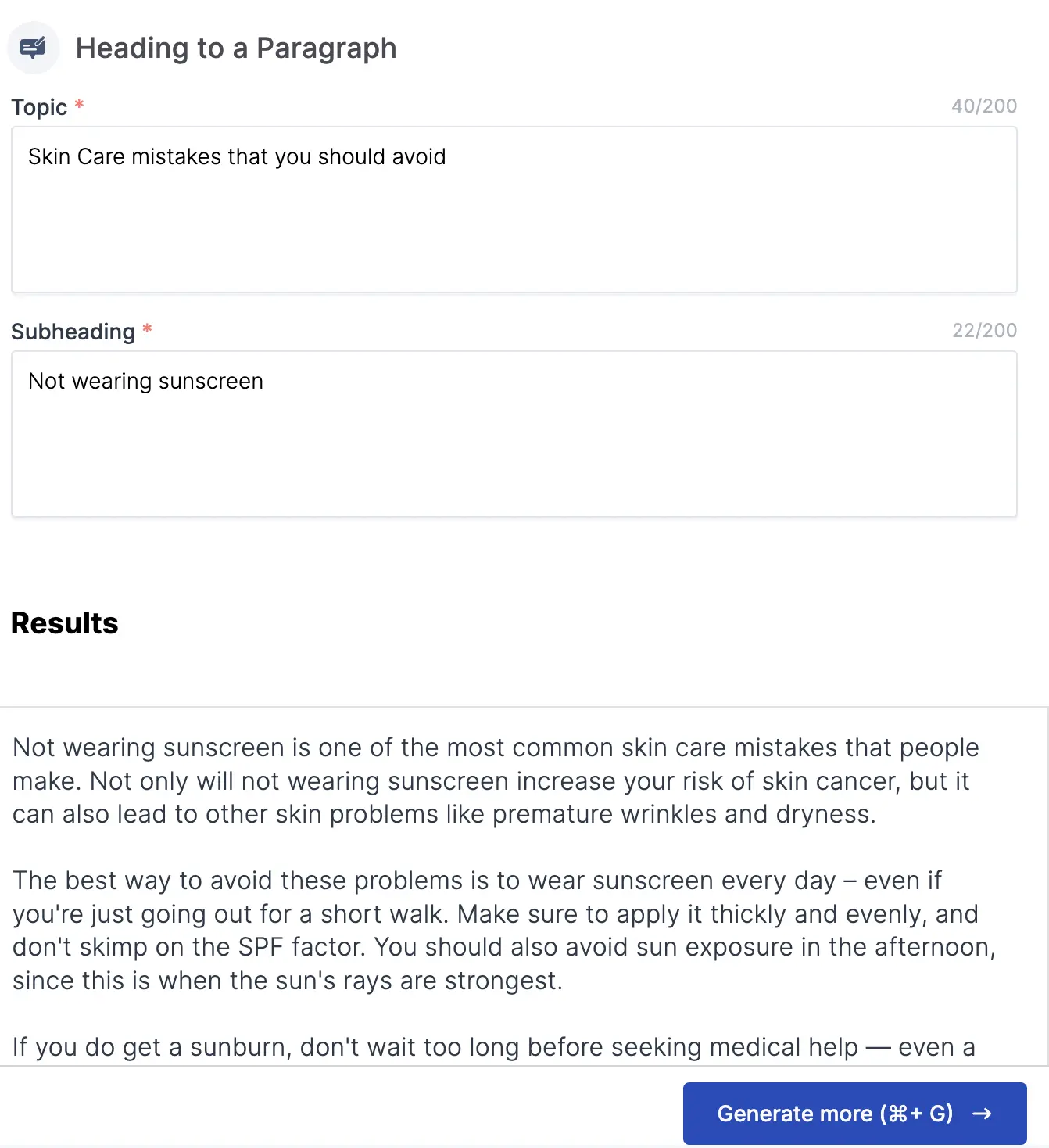
Task: Click the Topic field label
Action: tap(39, 106)
